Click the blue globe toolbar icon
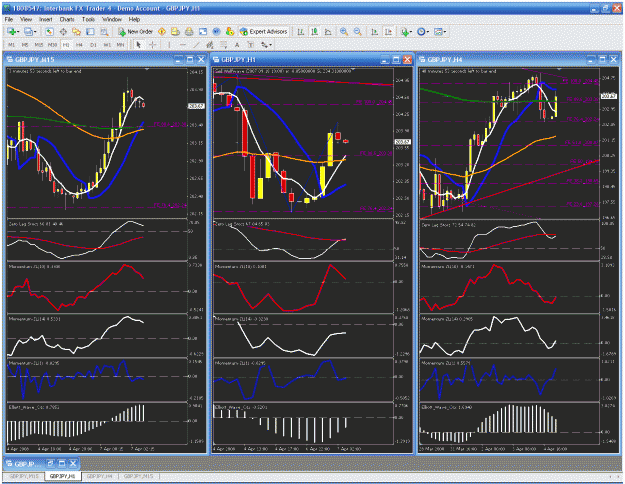The height and width of the screenshot is (484, 625). (216, 31)
